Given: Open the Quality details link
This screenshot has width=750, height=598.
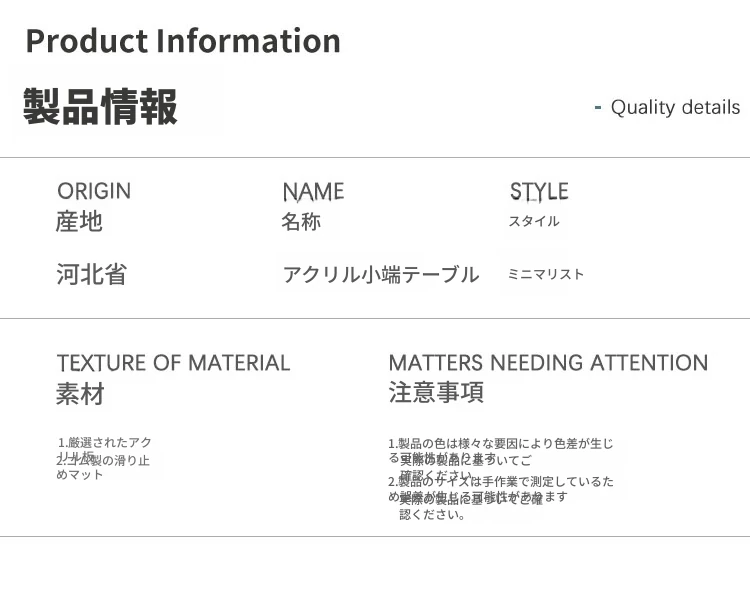Looking at the screenshot, I should (675, 107).
